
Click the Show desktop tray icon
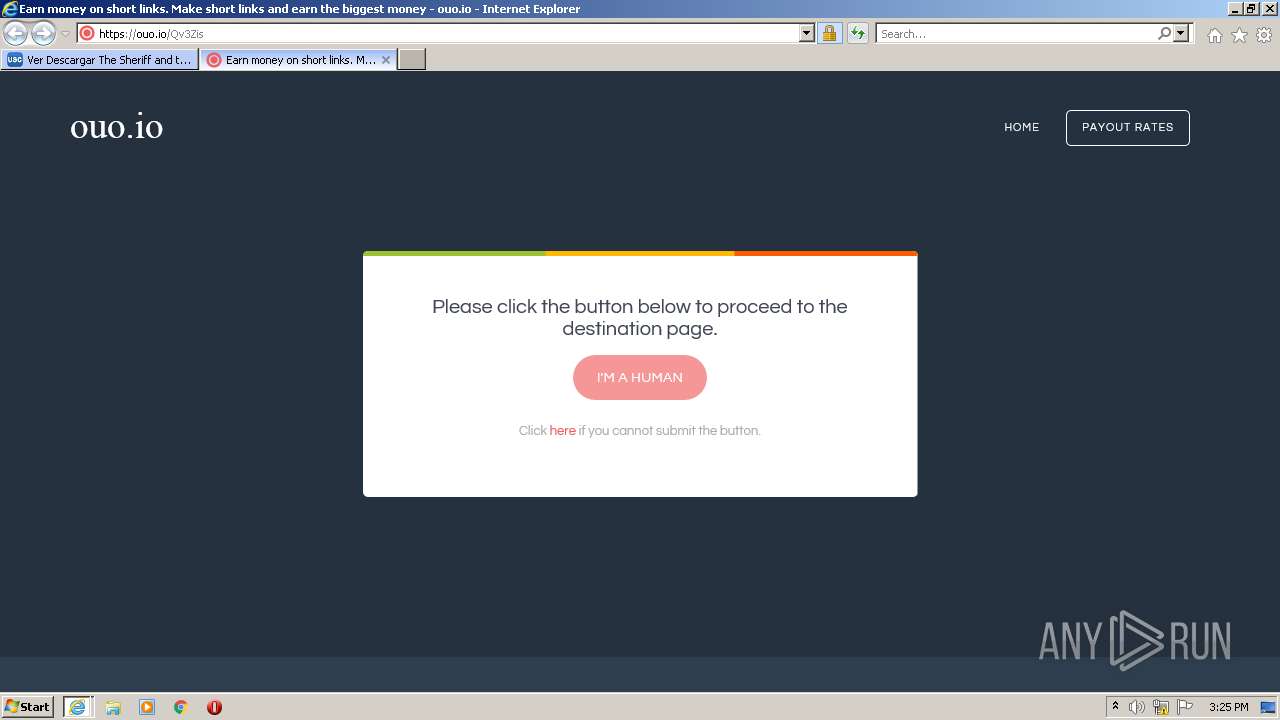pos(1268,707)
